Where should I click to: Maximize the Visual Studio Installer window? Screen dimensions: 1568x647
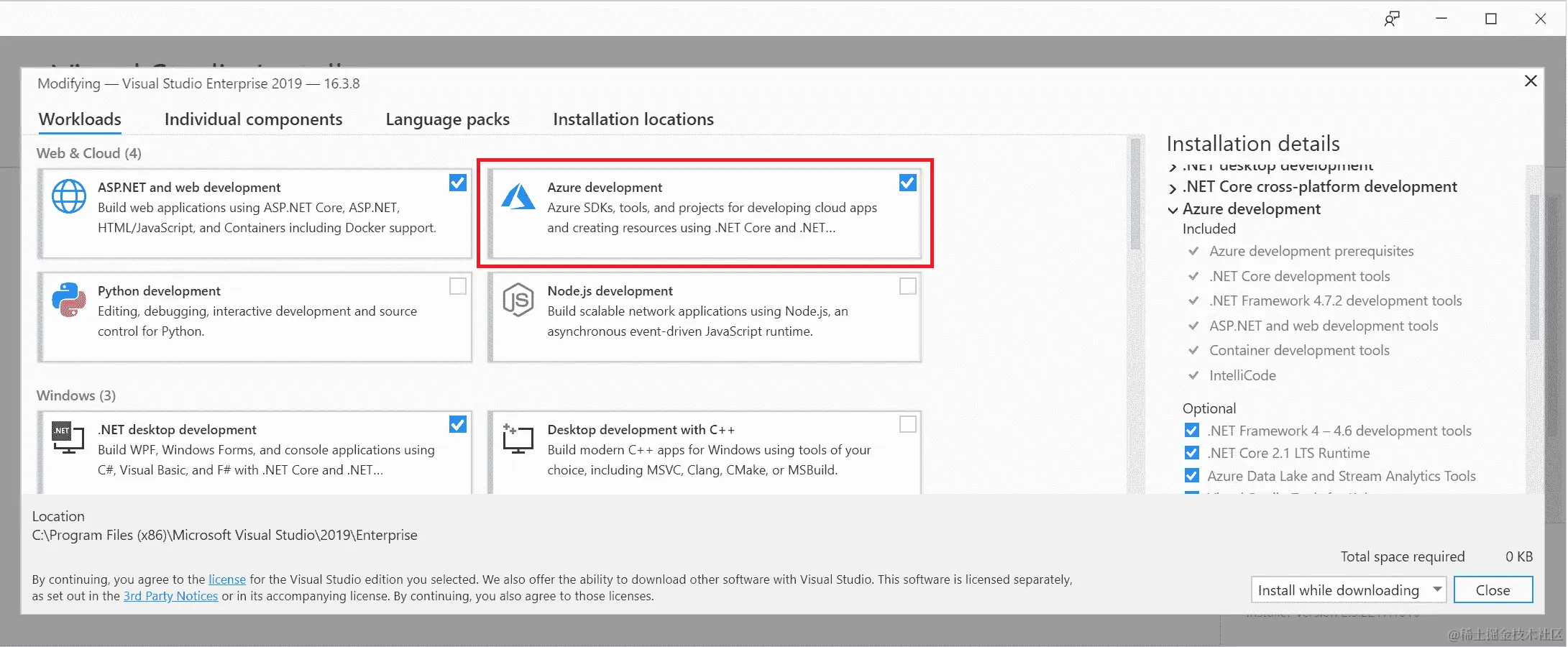(1491, 19)
